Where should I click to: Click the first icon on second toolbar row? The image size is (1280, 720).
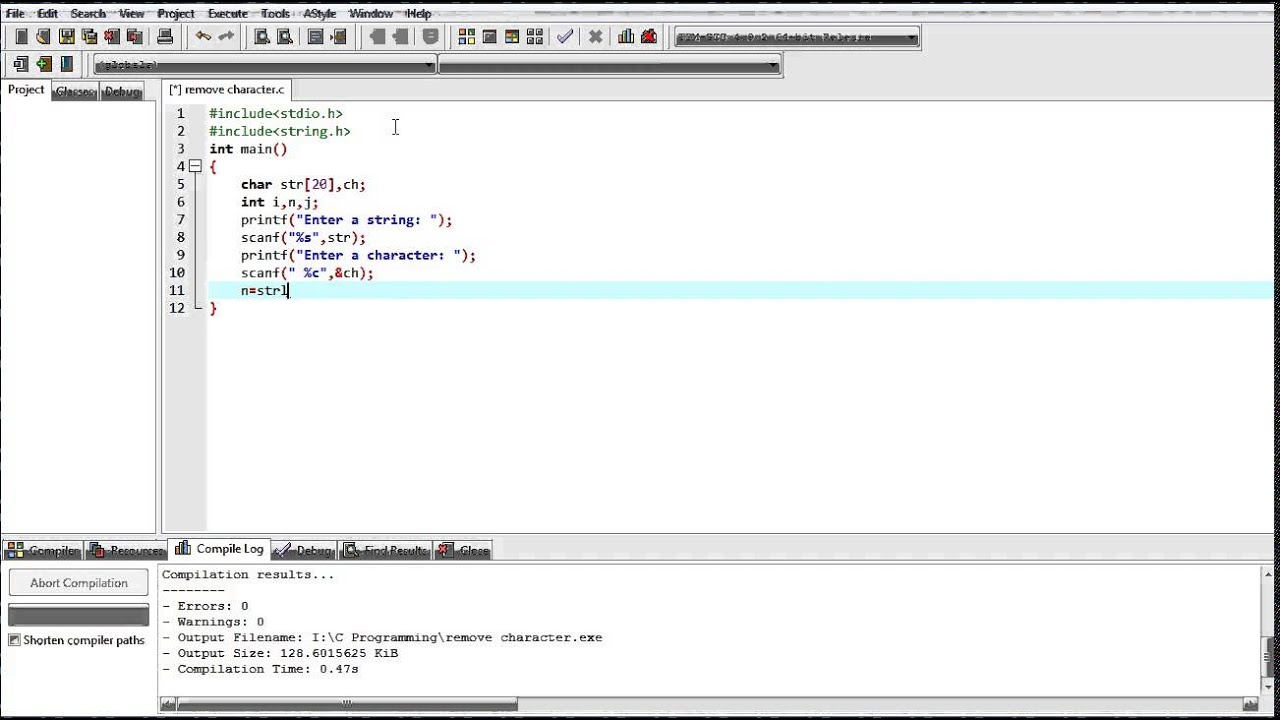click(x=21, y=65)
